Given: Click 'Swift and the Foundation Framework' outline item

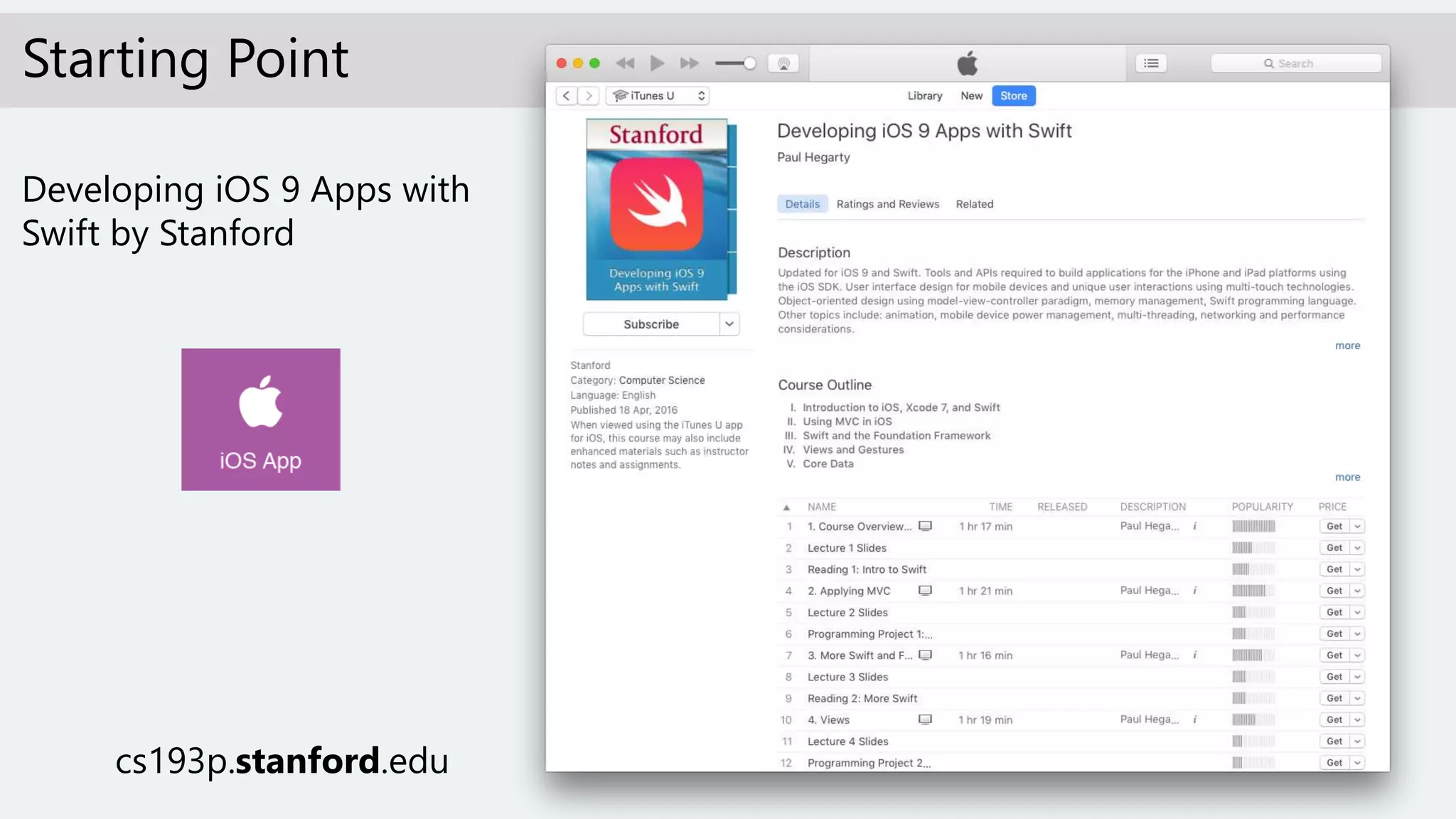Looking at the screenshot, I should click(x=896, y=436).
